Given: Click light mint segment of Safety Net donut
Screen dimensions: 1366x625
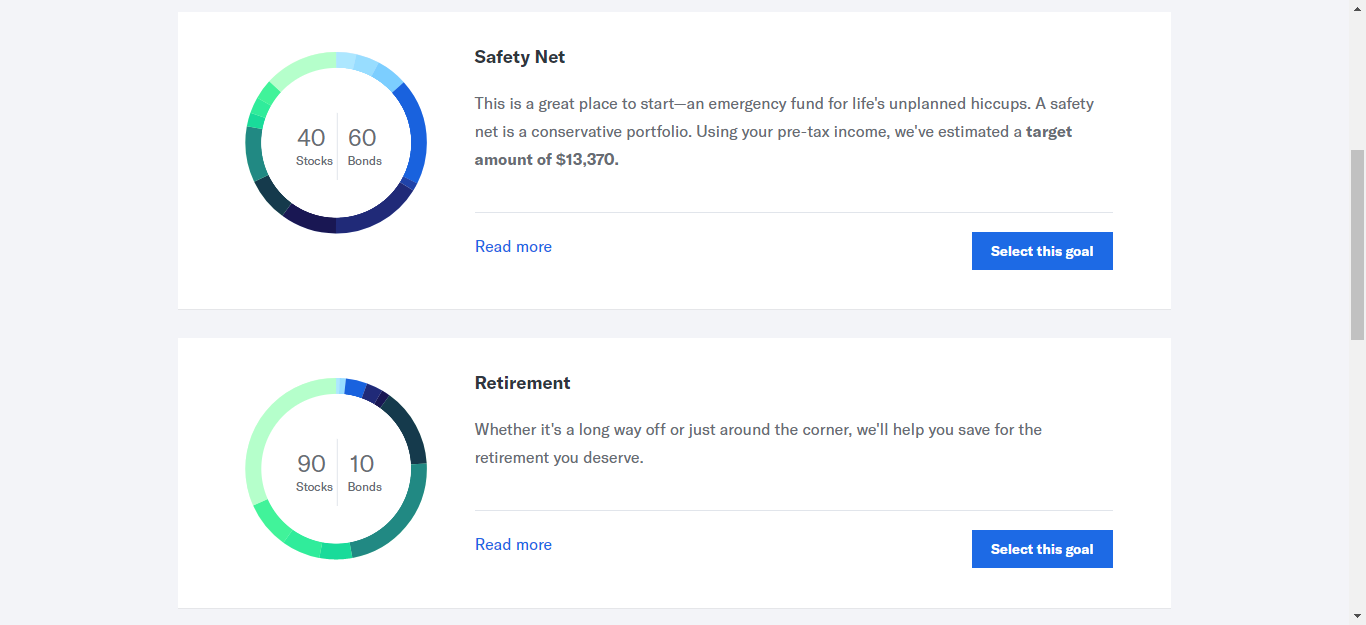Looking at the screenshot, I should tap(300, 66).
